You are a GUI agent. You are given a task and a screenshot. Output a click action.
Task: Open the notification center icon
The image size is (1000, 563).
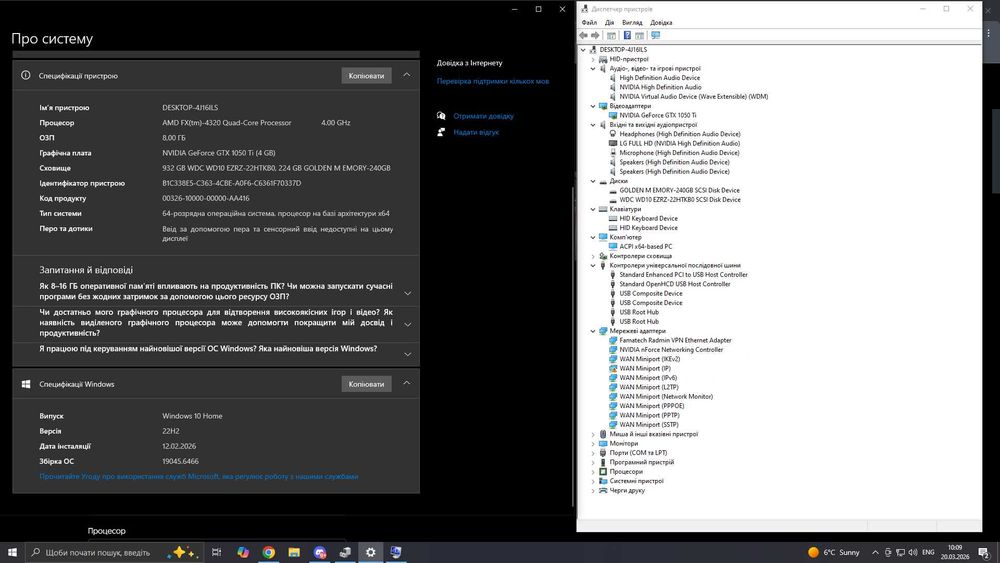[984, 552]
